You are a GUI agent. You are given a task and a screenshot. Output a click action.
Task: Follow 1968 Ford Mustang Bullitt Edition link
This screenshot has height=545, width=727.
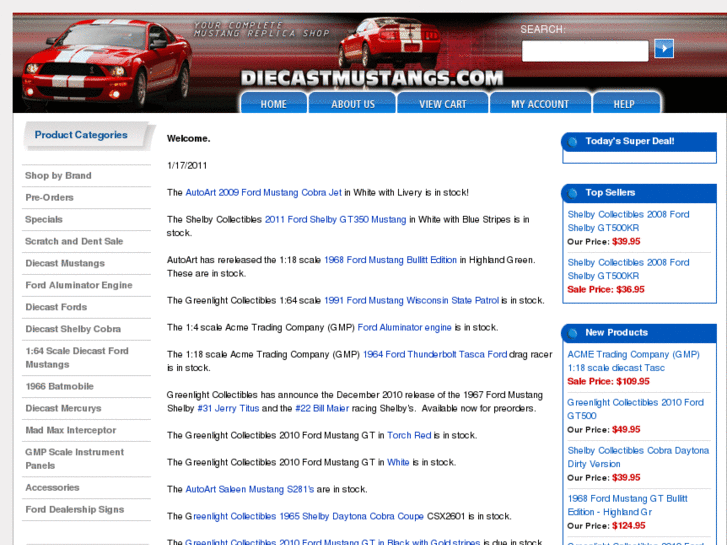[390, 260]
